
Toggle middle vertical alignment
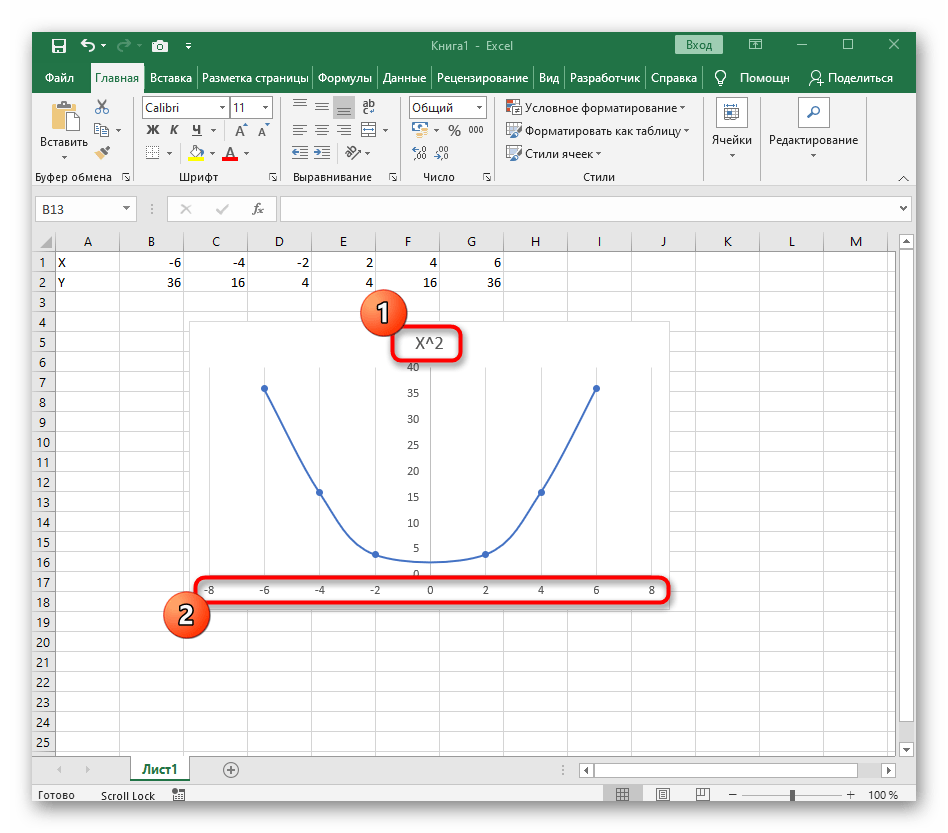click(x=322, y=107)
